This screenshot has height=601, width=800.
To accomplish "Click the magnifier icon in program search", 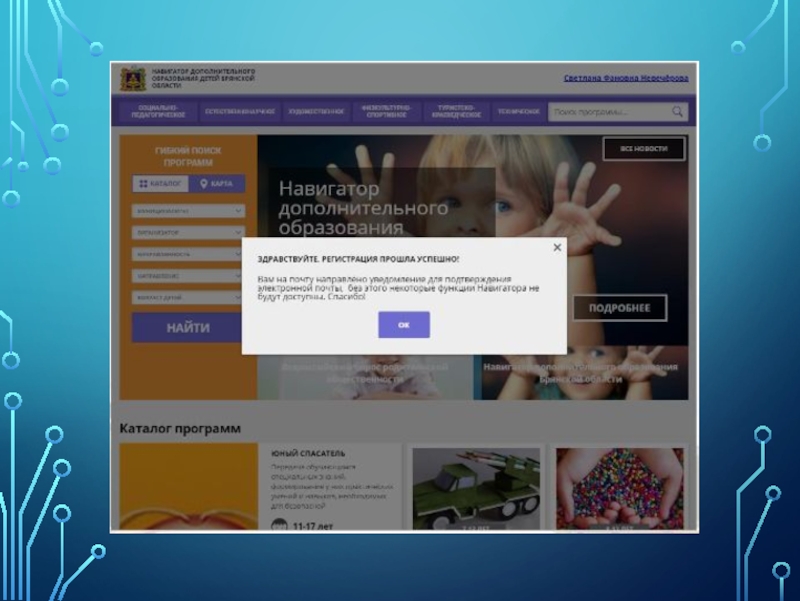I will pos(677,111).
